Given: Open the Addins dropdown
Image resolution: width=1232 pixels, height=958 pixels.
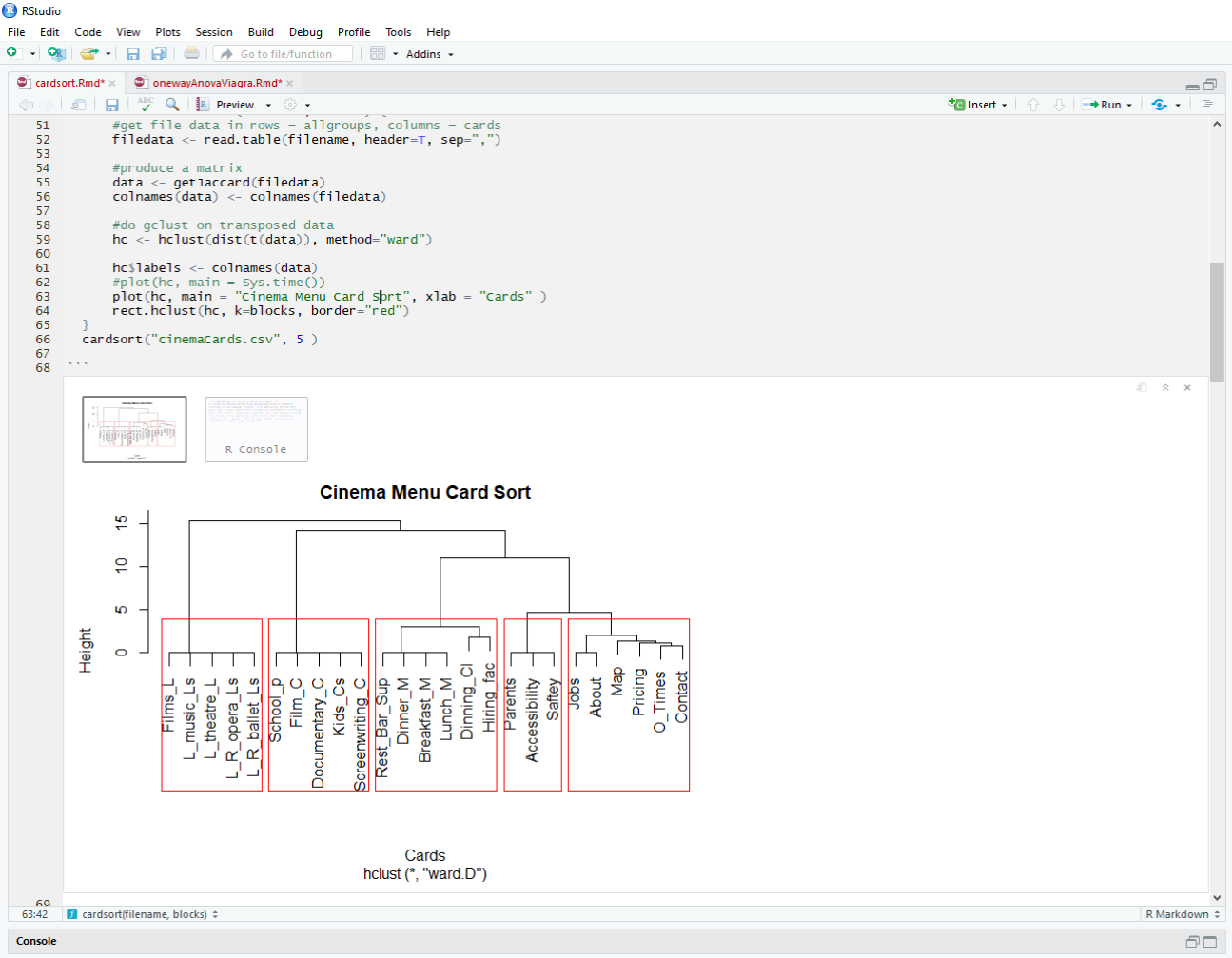Looking at the screenshot, I should [x=430, y=54].
